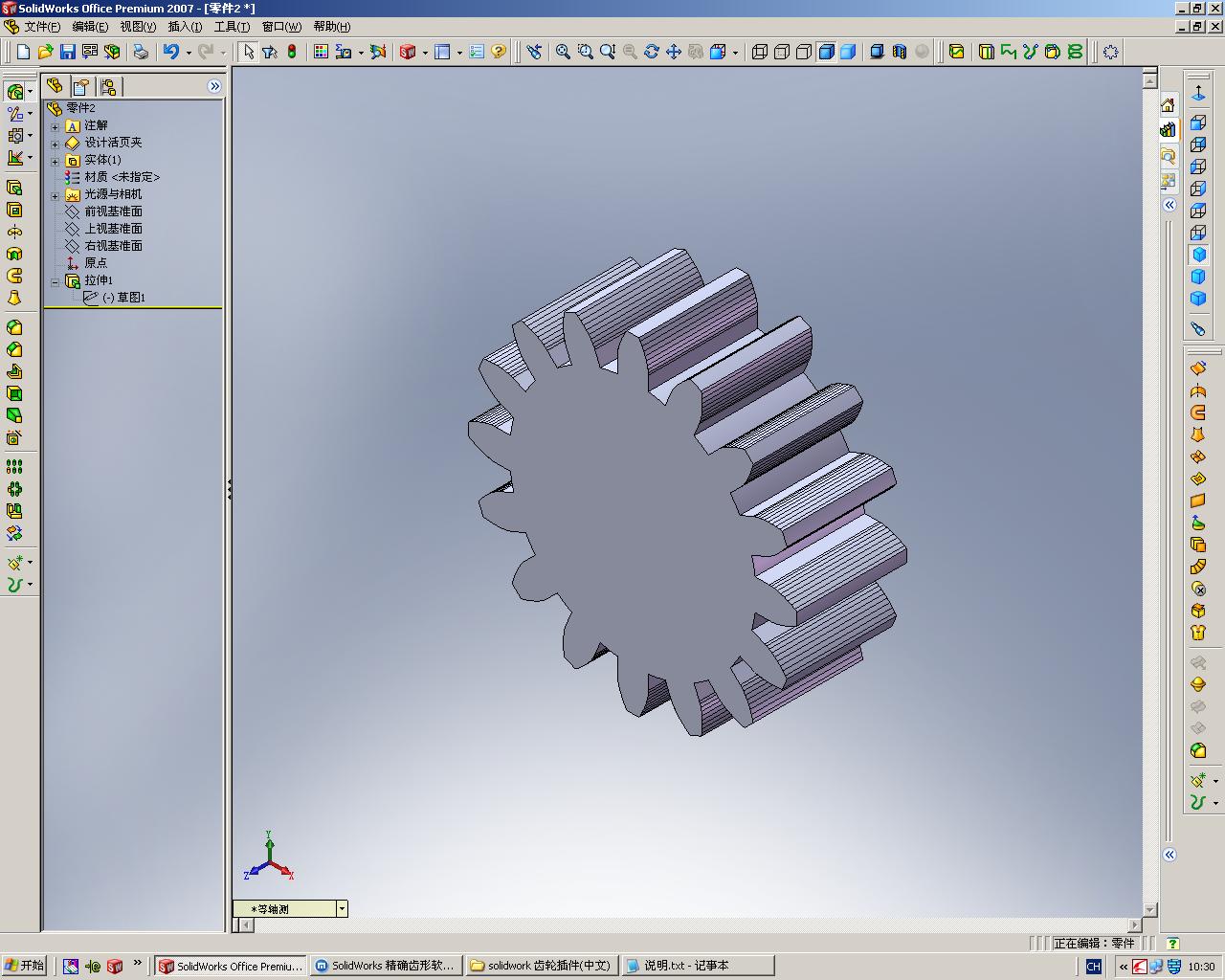Switch to SolidWorks 精确齿形软件 taskbar button
This screenshot has width=1225, height=980.
point(386,966)
